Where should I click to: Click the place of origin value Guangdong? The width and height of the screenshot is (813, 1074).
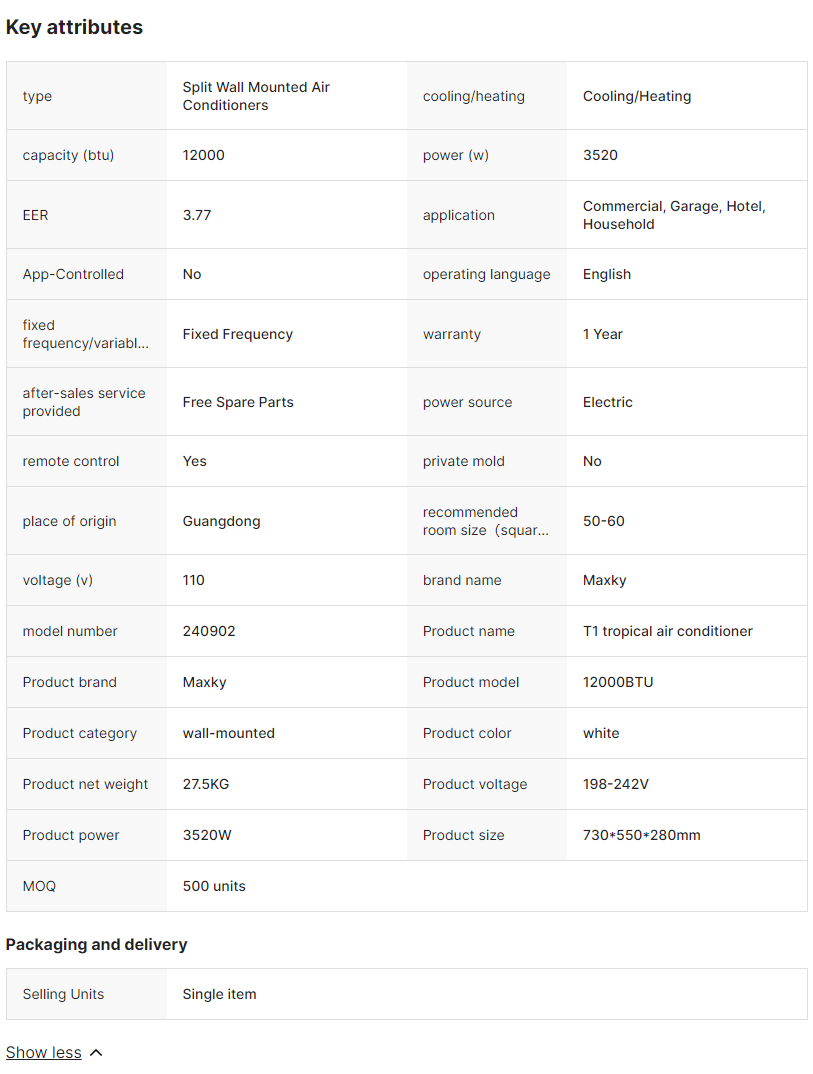tap(221, 521)
